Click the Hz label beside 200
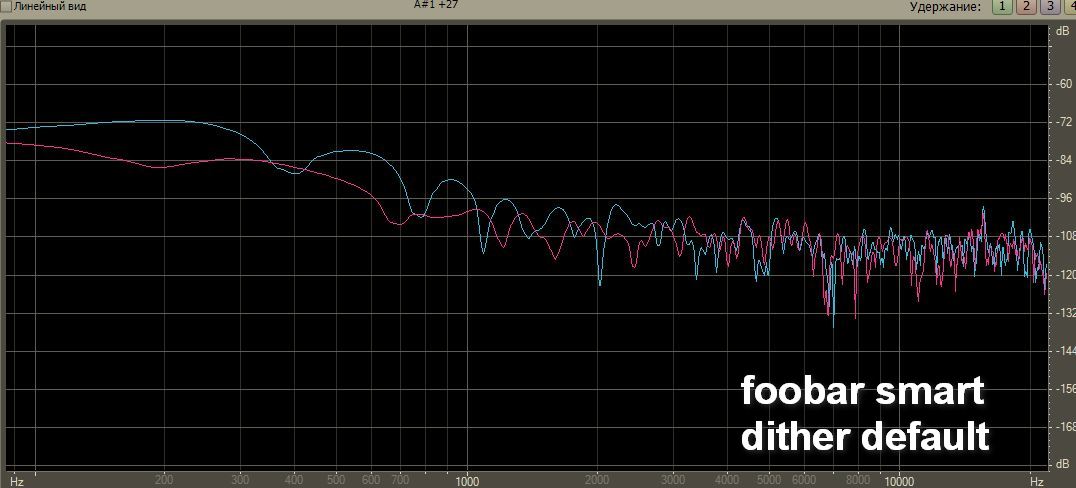Screen dimensions: 1076x488 18,482
